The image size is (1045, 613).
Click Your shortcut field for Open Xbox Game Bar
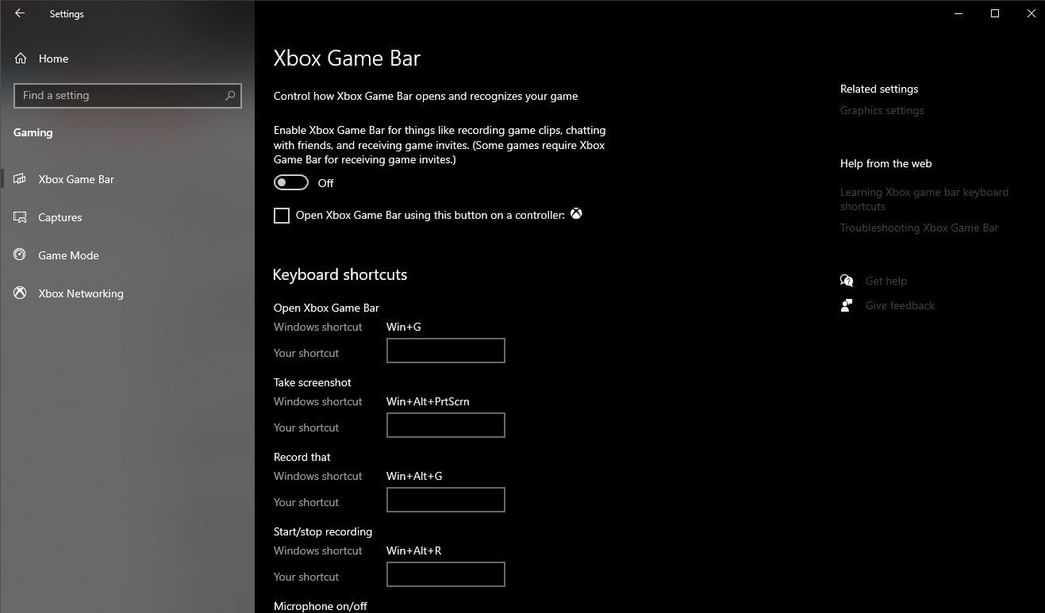[x=445, y=350]
